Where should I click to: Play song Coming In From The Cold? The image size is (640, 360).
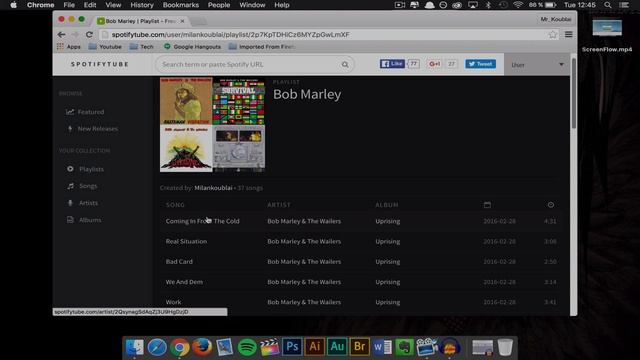point(202,221)
